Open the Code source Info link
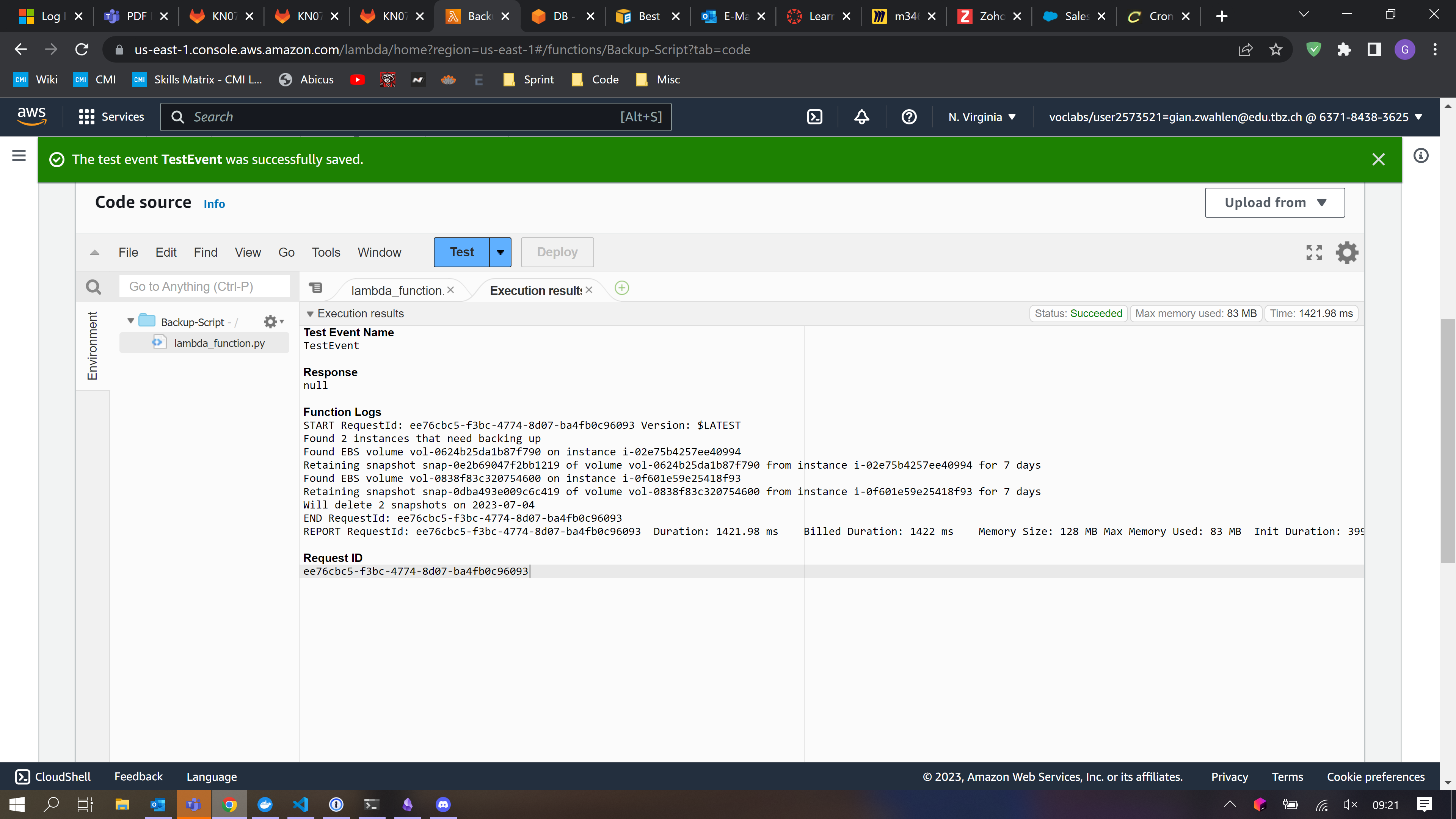 214,204
